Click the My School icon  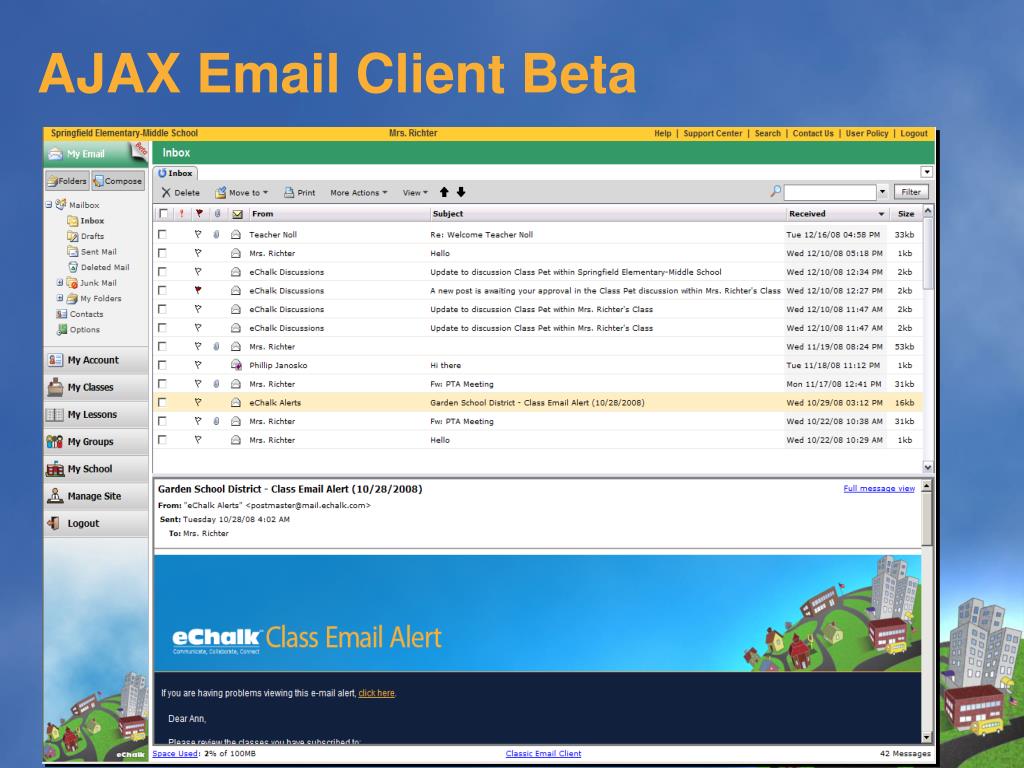click(x=55, y=469)
